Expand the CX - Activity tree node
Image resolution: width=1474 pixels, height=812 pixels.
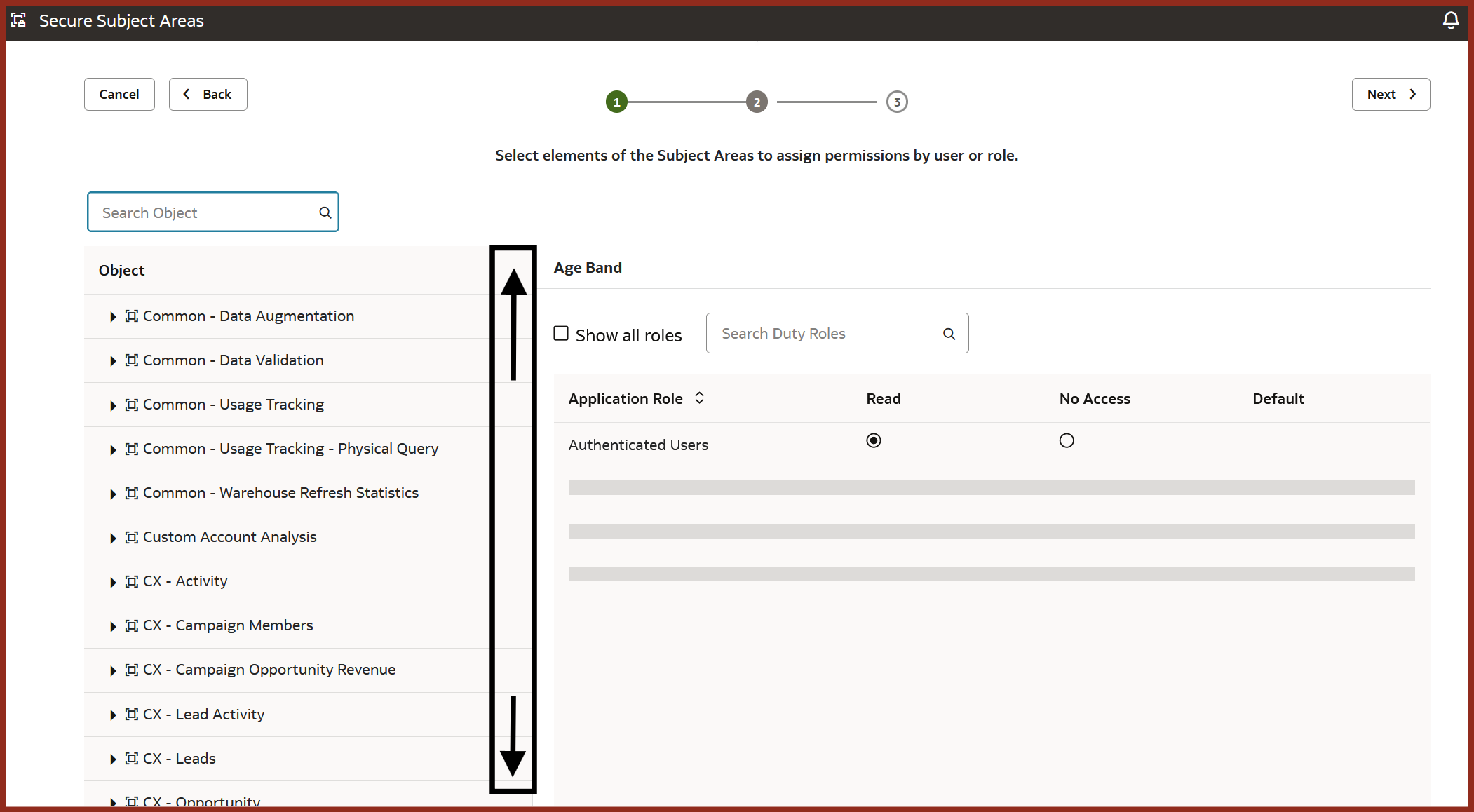coord(113,582)
